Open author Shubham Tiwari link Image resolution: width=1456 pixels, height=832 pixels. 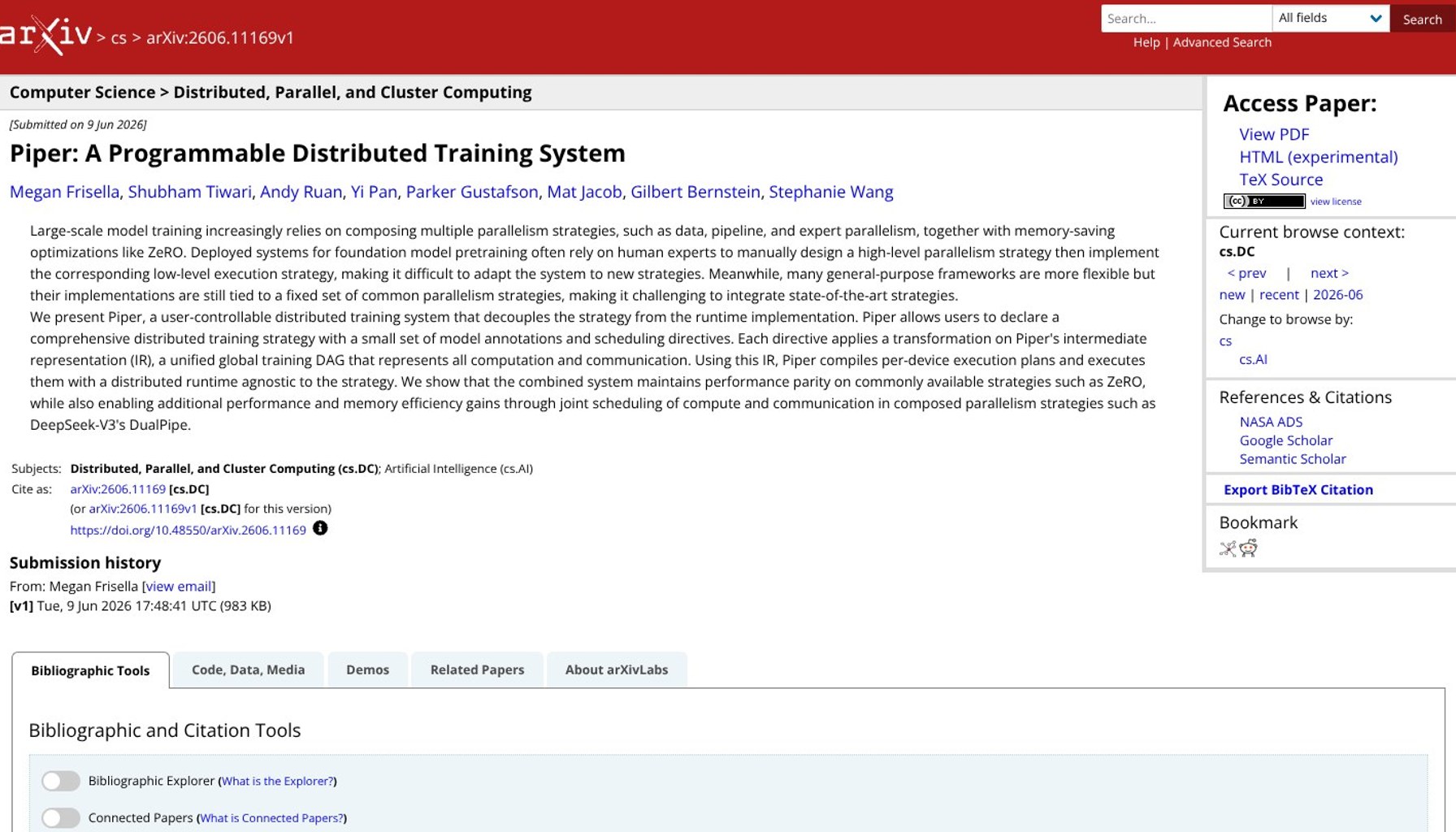point(190,192)
